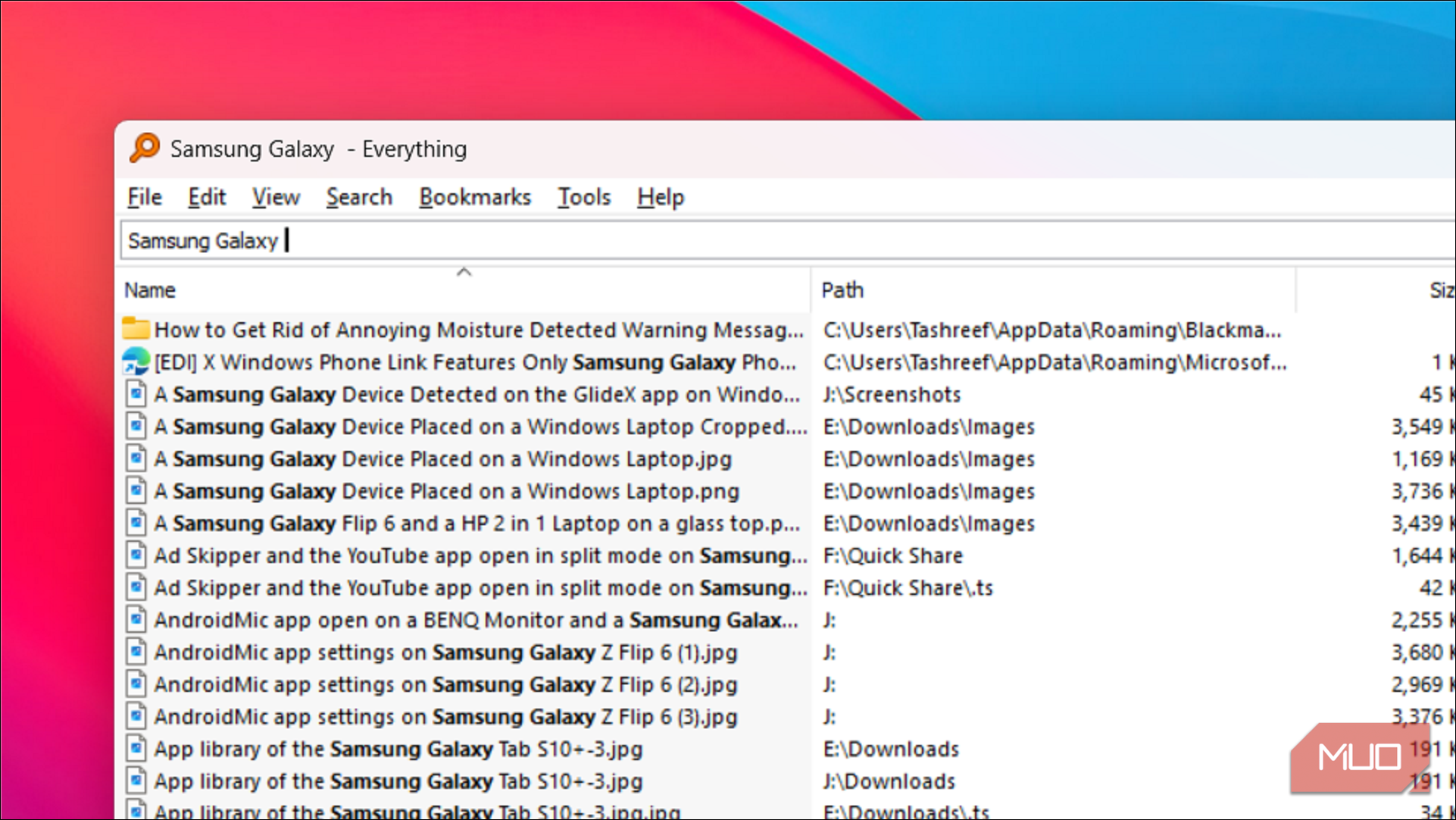Open the Edit menu
The height and width of the screenshot is (820, 1456).
[x=207, y=197]
